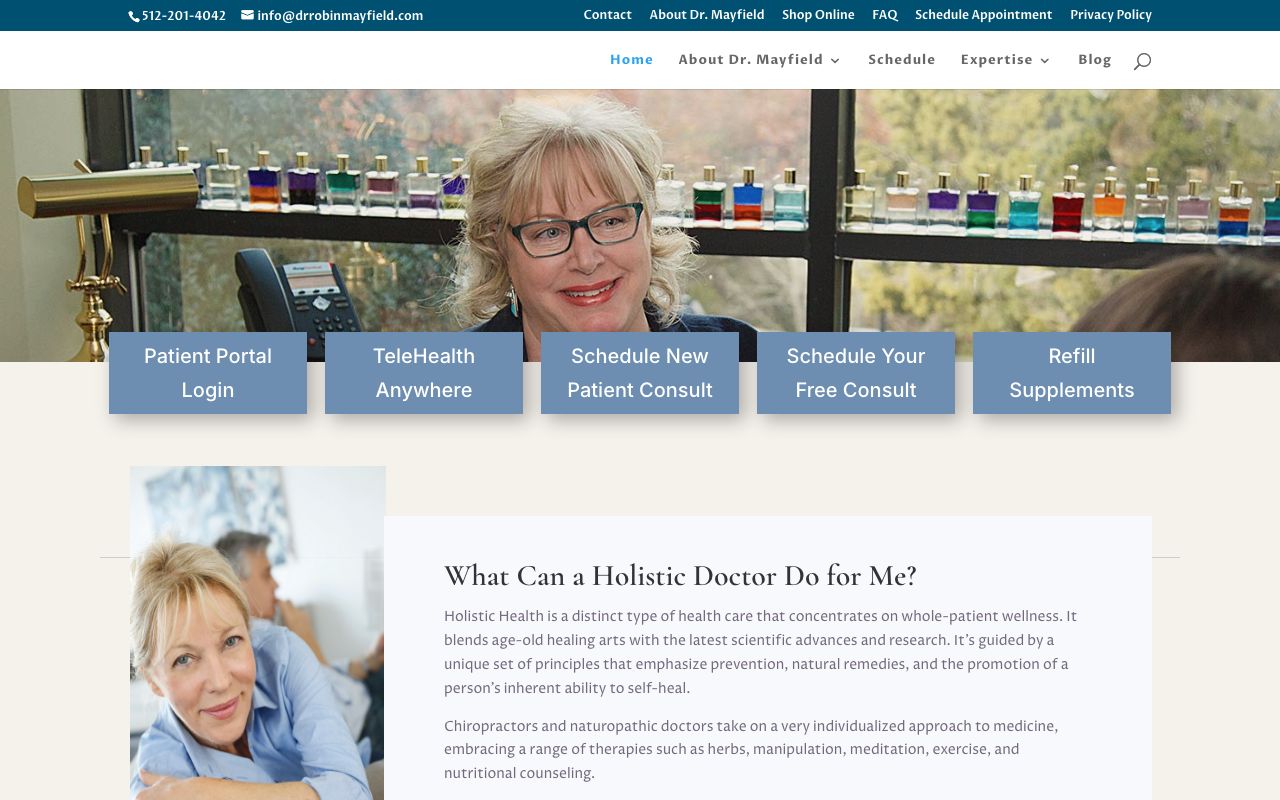This screenshot has width=1280, height=800.
Task: Click Schedule Appointment in top bar
Action: (984, 15)
